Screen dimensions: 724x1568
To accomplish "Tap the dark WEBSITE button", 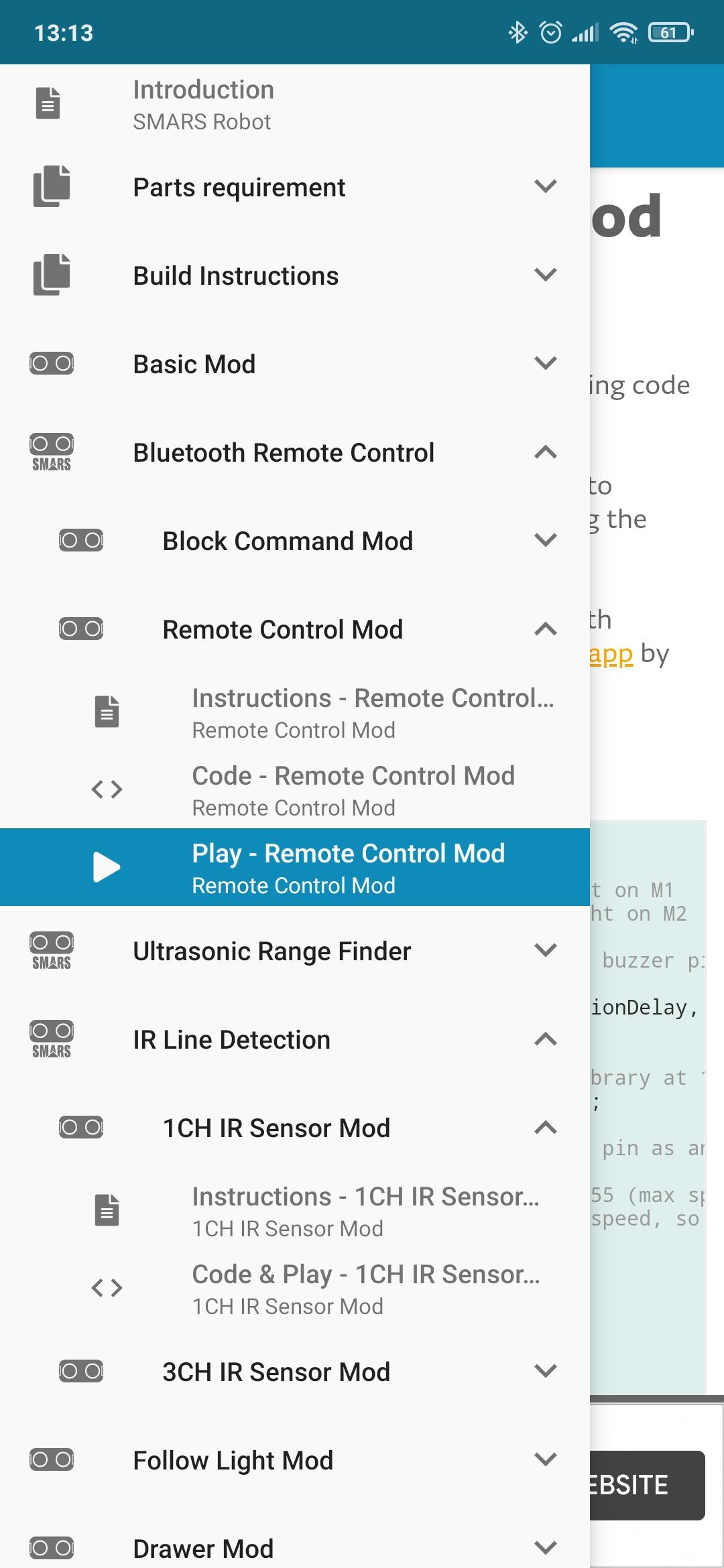I will (x=648, y=1485).
